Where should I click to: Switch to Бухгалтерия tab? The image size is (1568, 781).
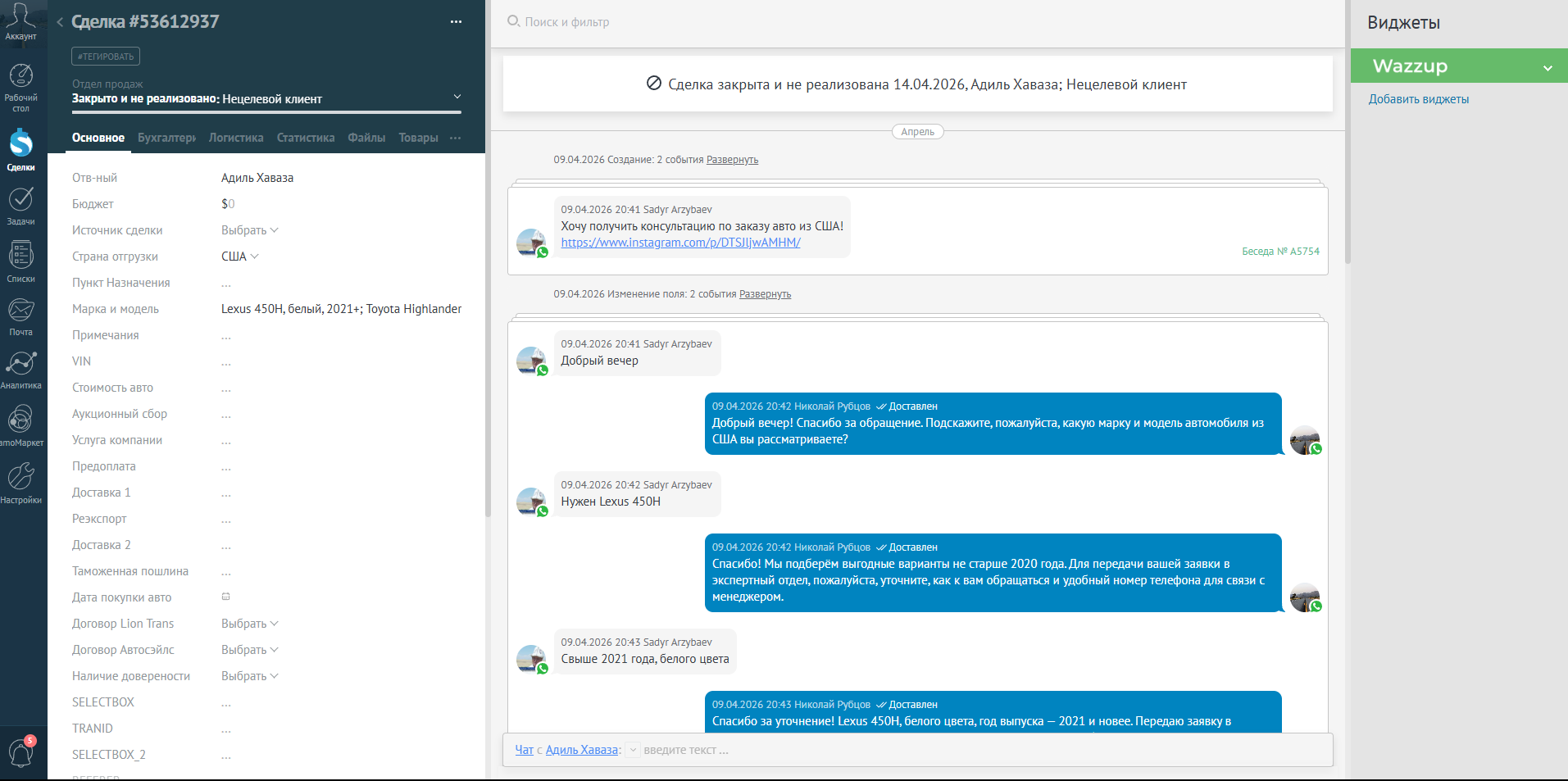tap(167, 138)
